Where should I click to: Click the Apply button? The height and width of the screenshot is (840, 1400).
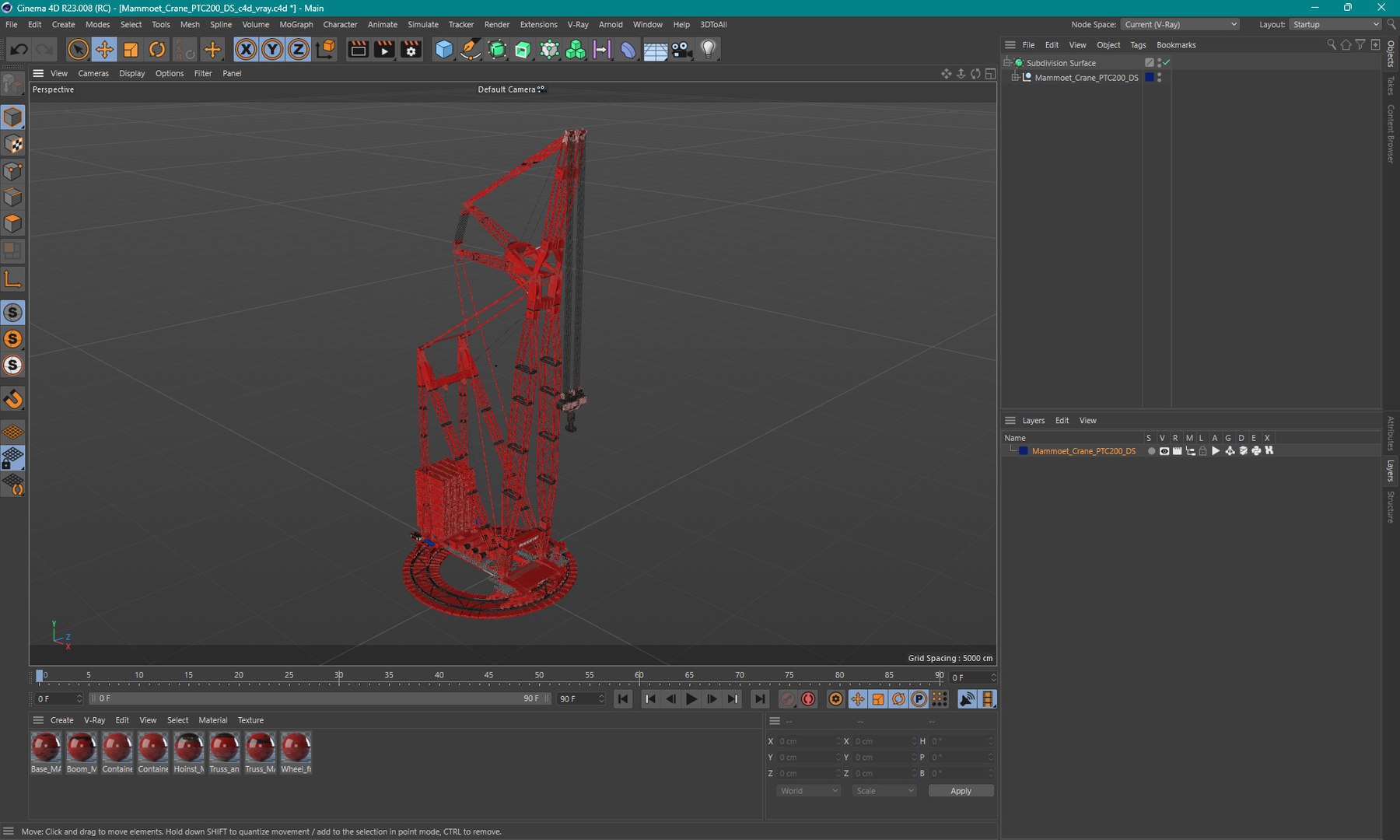point(961,791)
